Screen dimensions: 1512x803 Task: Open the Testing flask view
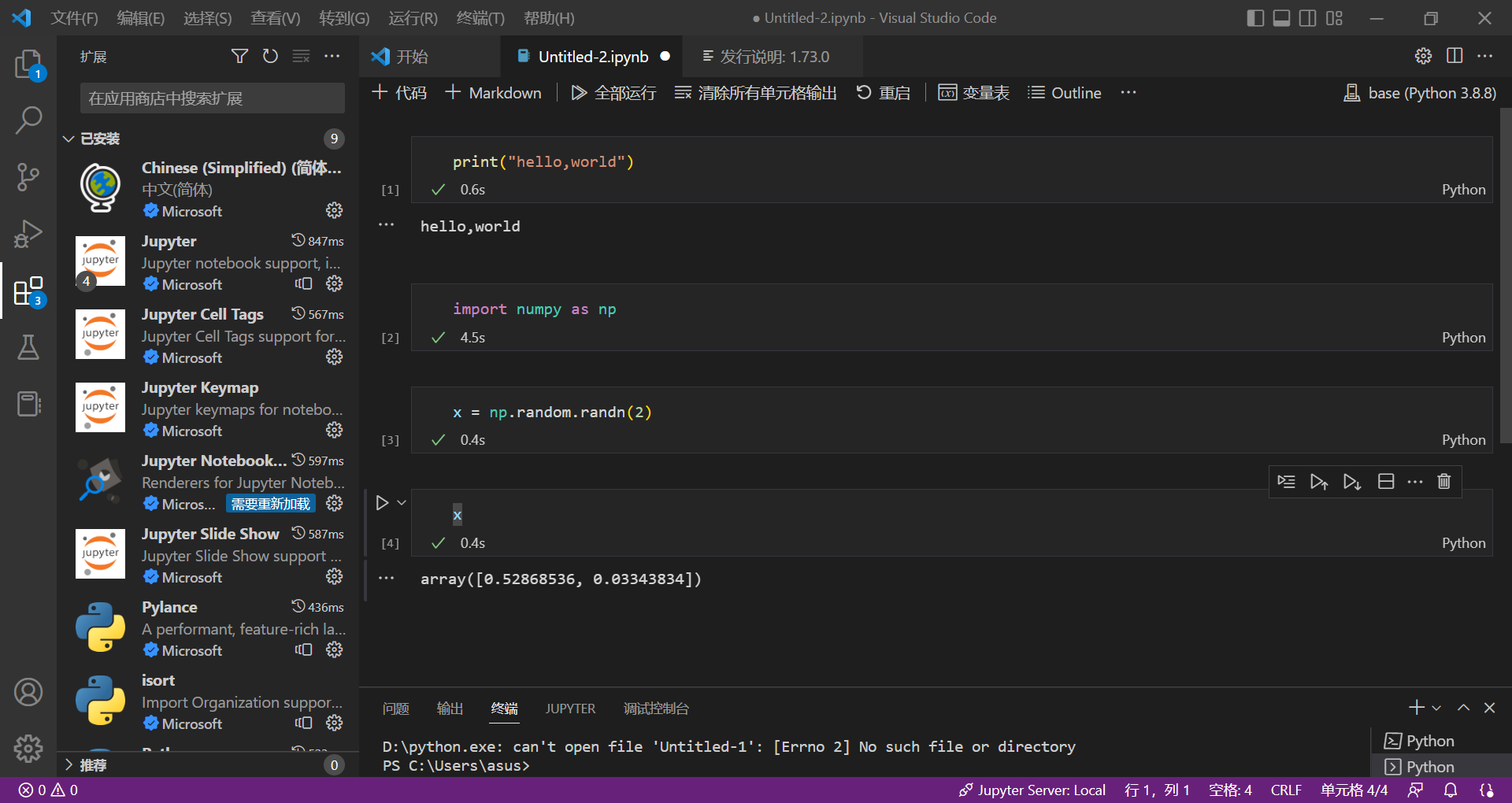[x=28, y=347]
